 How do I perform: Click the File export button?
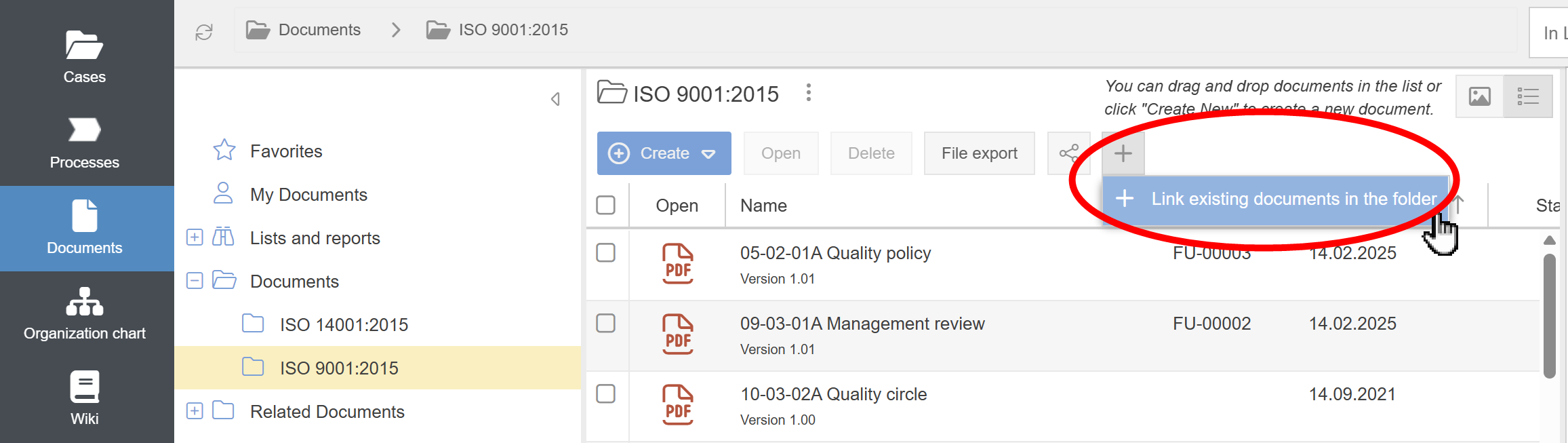pos(979,153)
